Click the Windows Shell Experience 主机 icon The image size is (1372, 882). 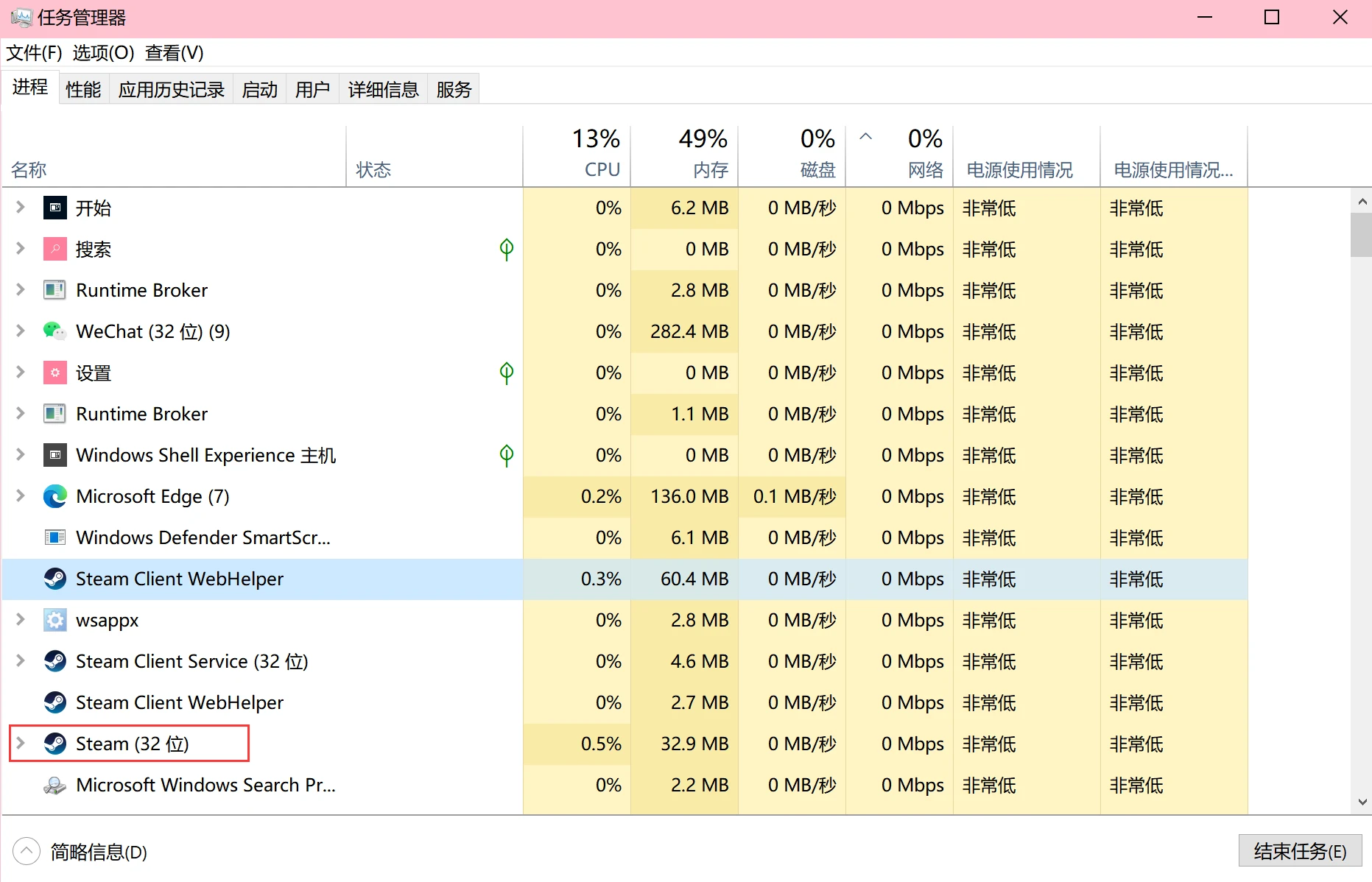pos(54,456)
